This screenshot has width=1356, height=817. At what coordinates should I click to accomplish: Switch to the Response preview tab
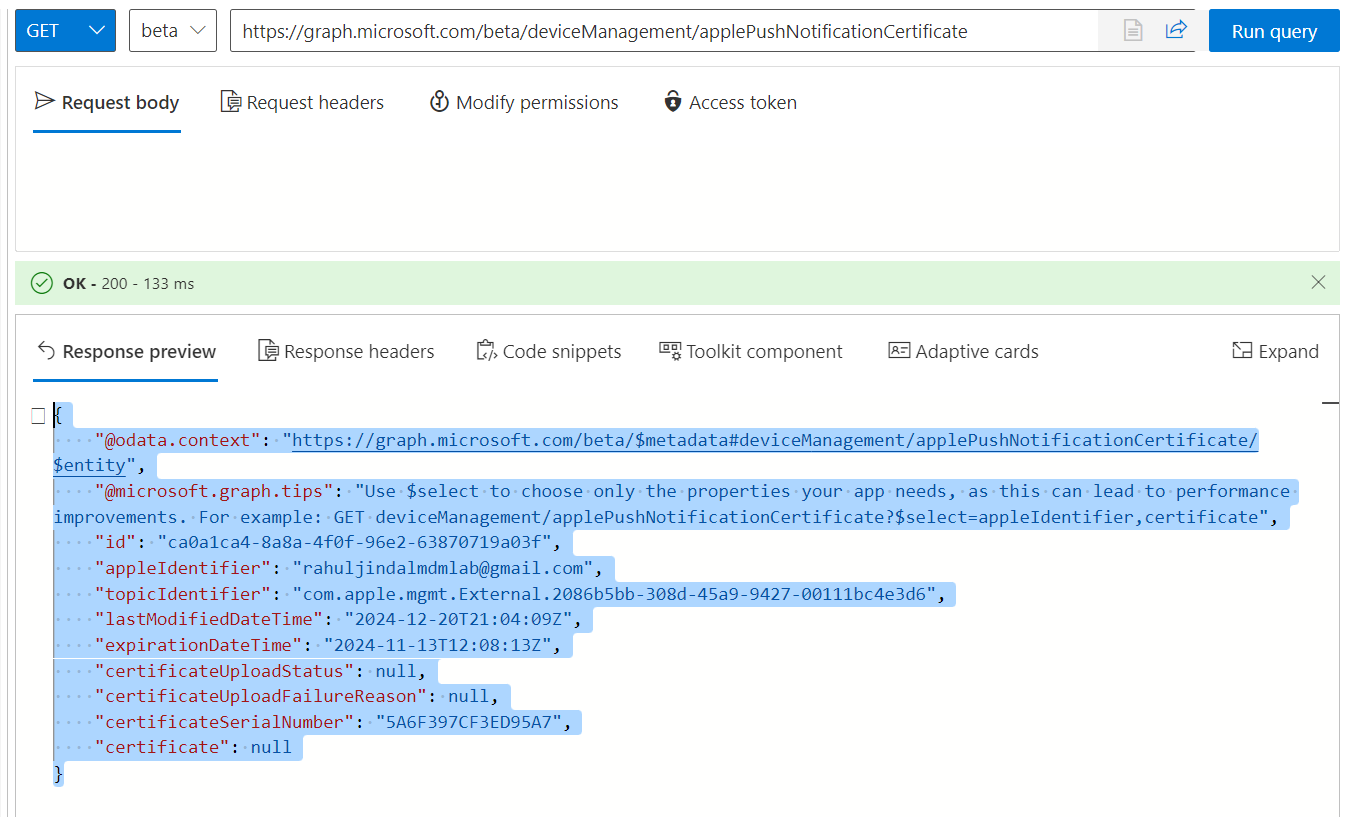[126, 352]
